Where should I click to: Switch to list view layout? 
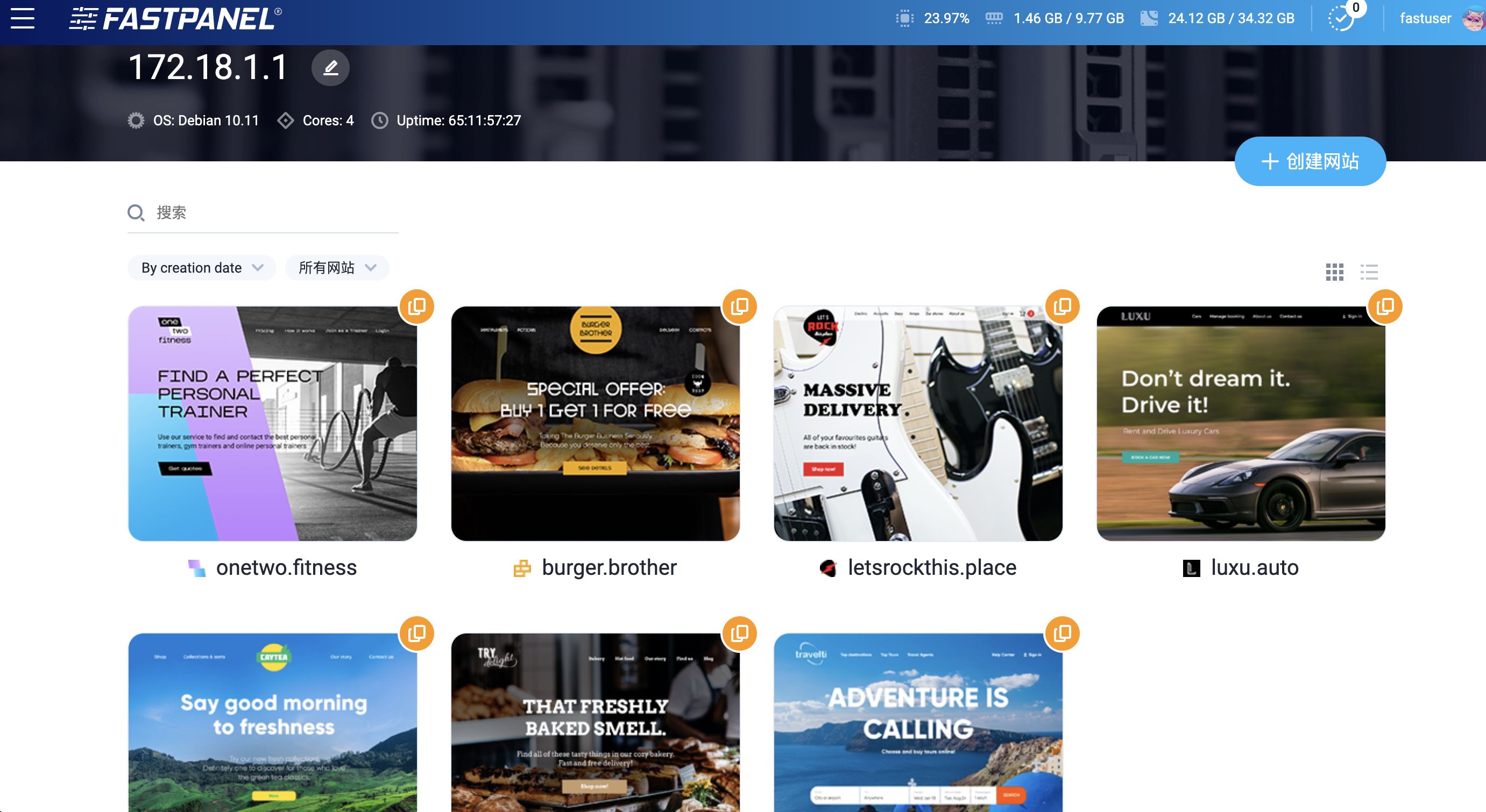tap(1368, 272)
